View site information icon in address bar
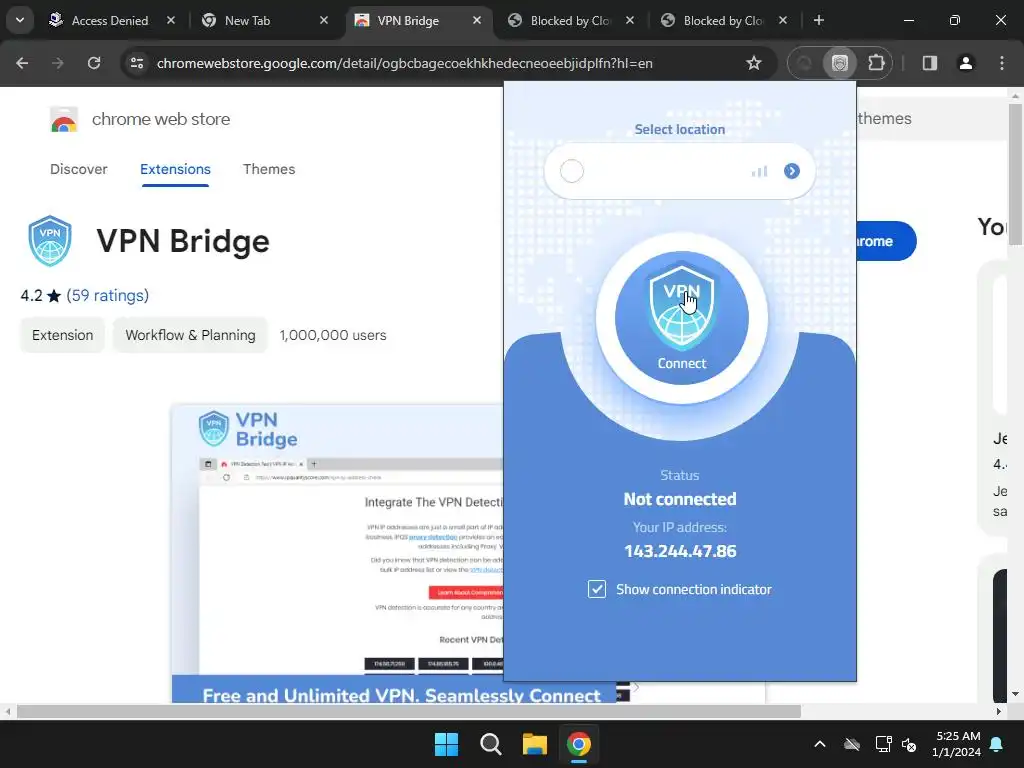 137,63
